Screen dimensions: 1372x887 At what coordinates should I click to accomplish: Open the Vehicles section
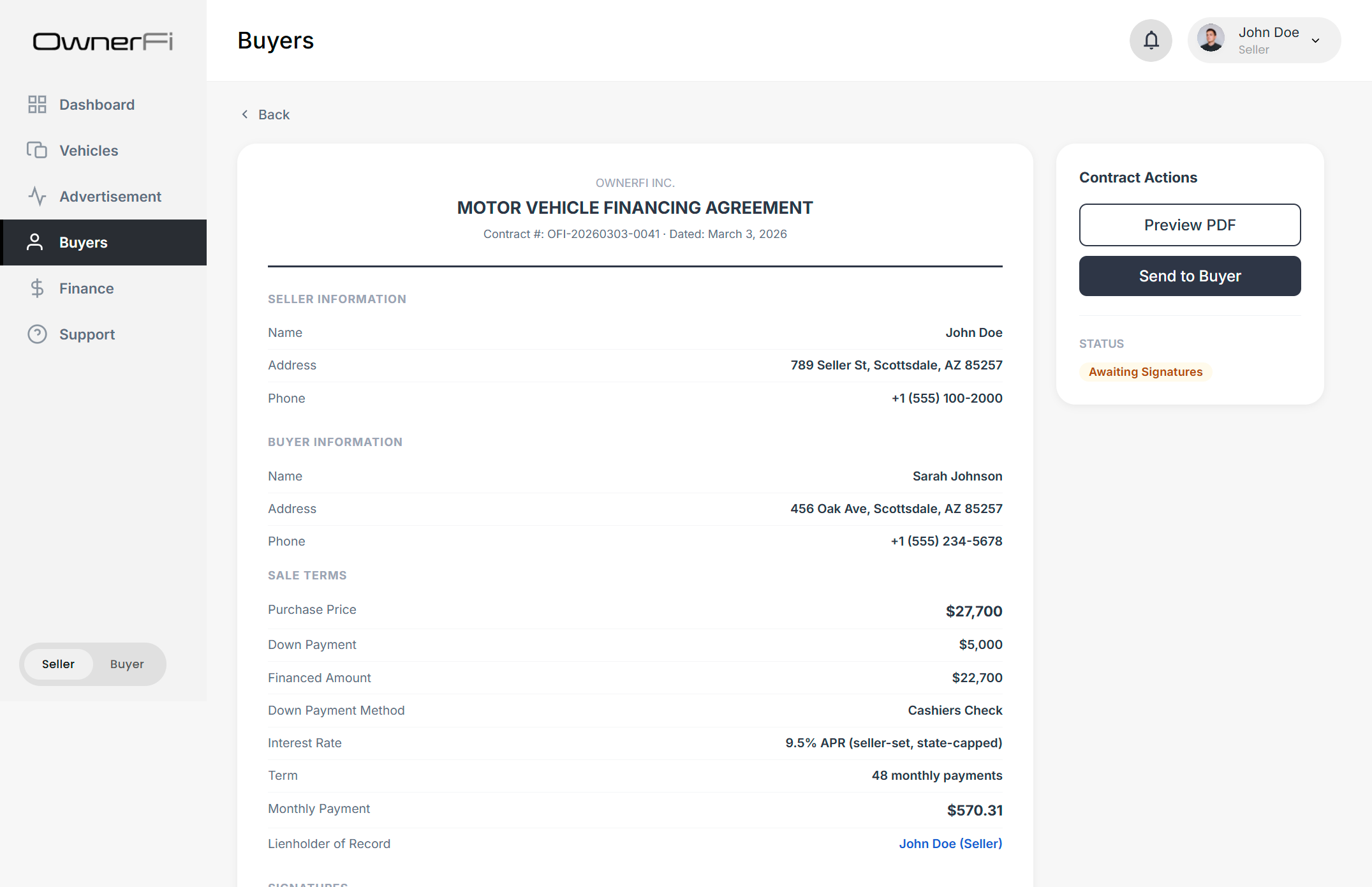[103, 151]
